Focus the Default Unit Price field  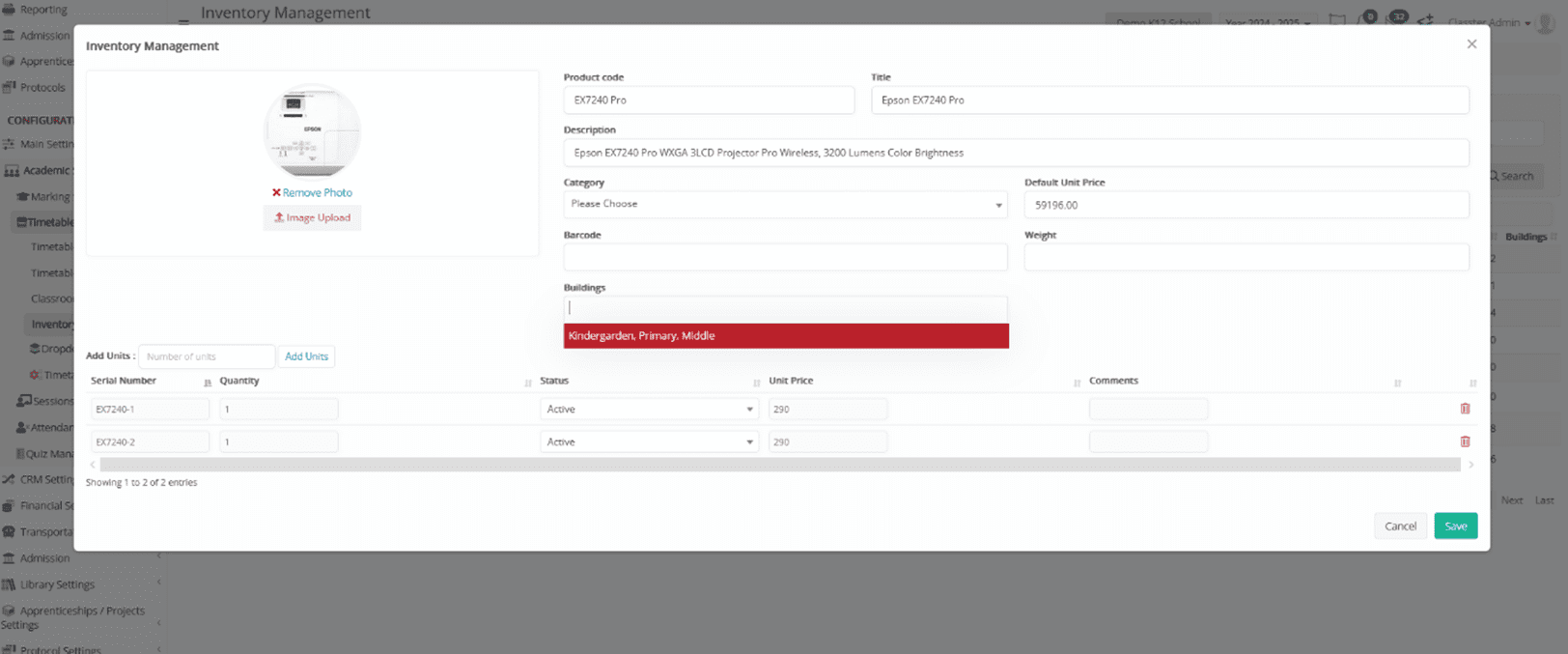1246,205
